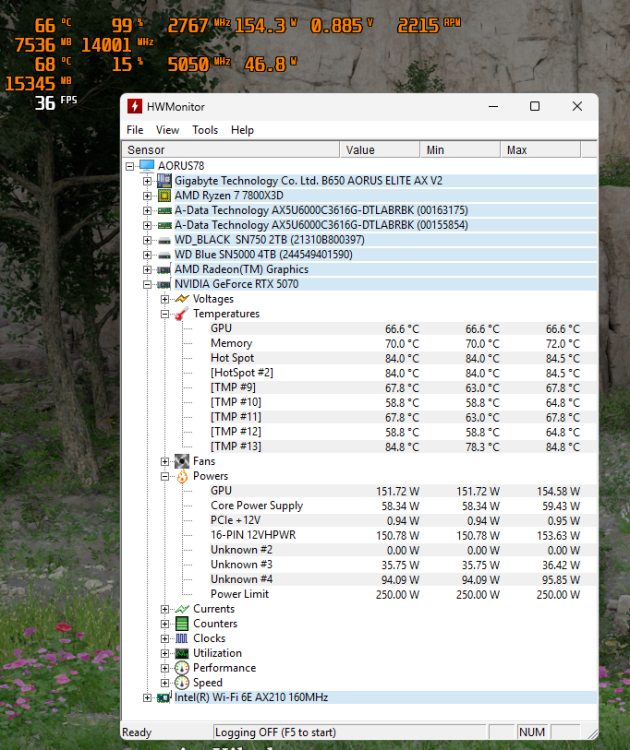Click the Temperatures thermometer icon
630x750 pixels.
[x=182, y=314]
